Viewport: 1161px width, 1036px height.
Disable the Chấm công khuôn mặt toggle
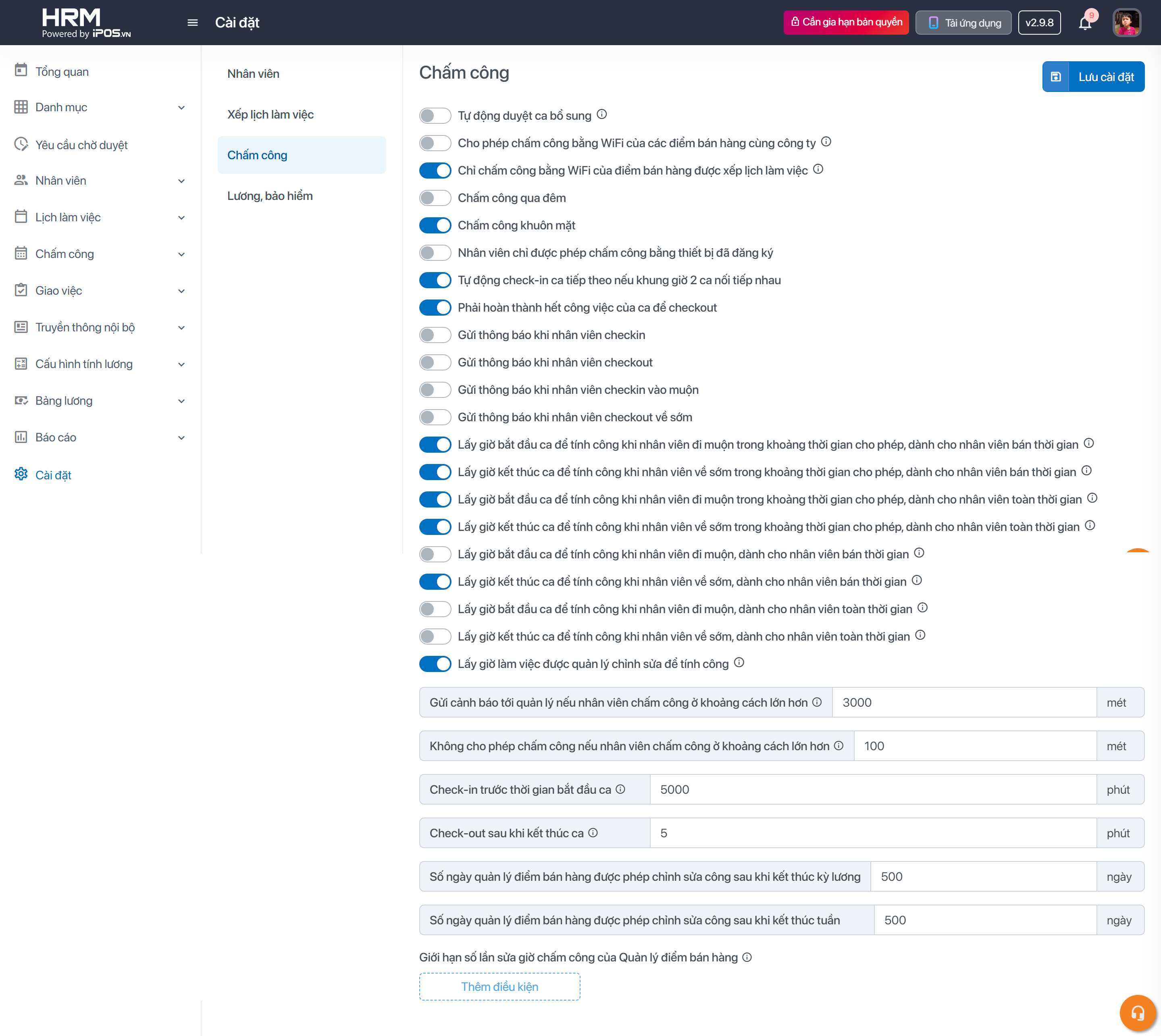point(435,225)
